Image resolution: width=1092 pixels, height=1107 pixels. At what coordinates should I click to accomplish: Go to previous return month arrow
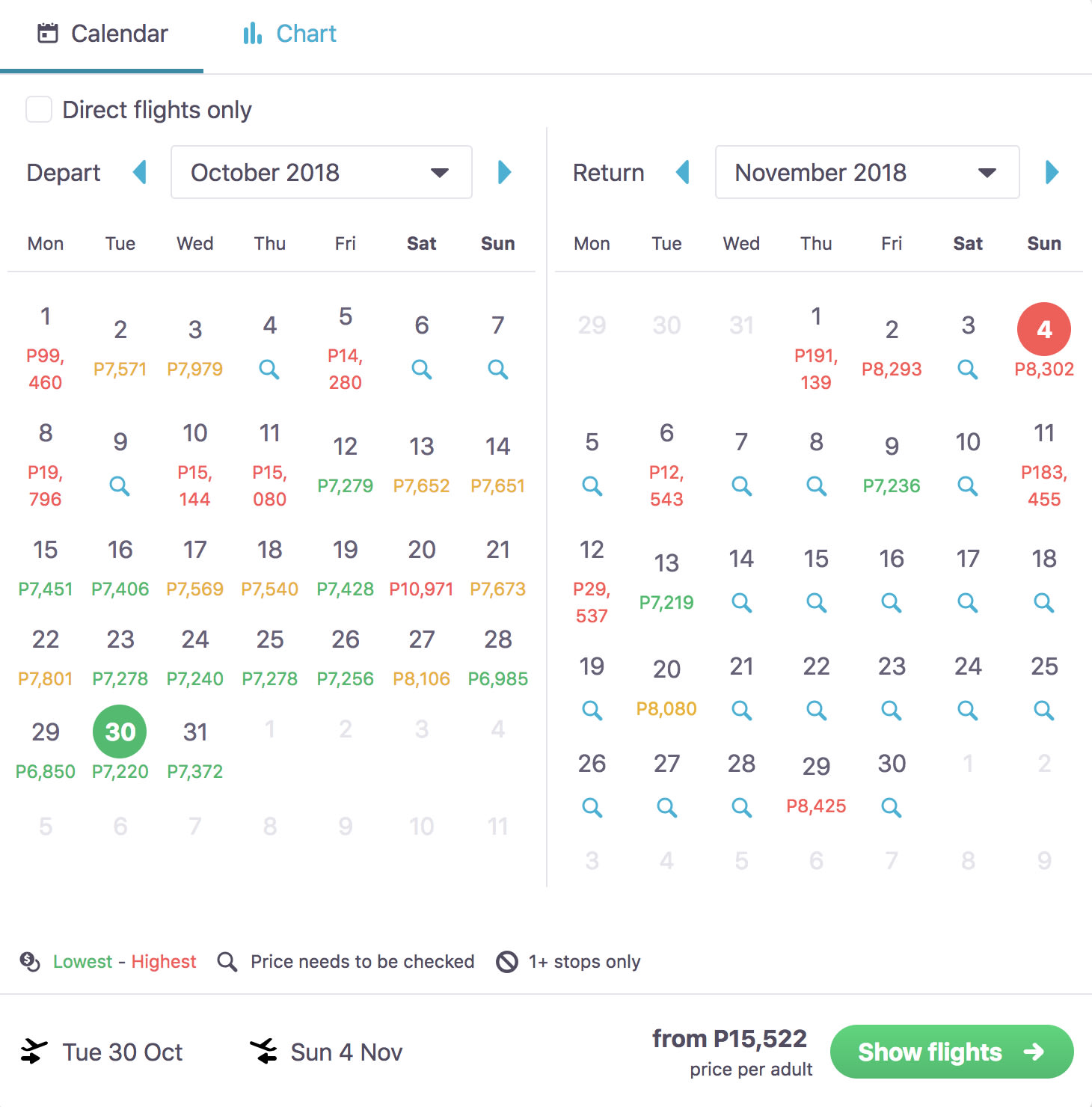682,172
